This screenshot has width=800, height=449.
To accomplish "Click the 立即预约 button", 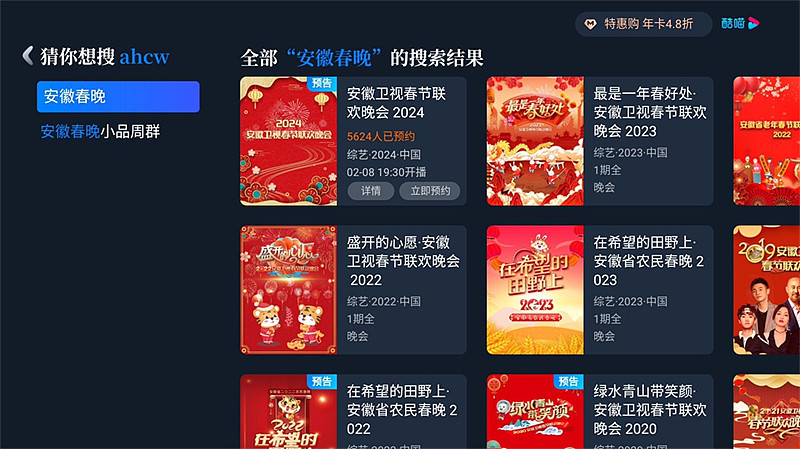I will pos(430,191).
